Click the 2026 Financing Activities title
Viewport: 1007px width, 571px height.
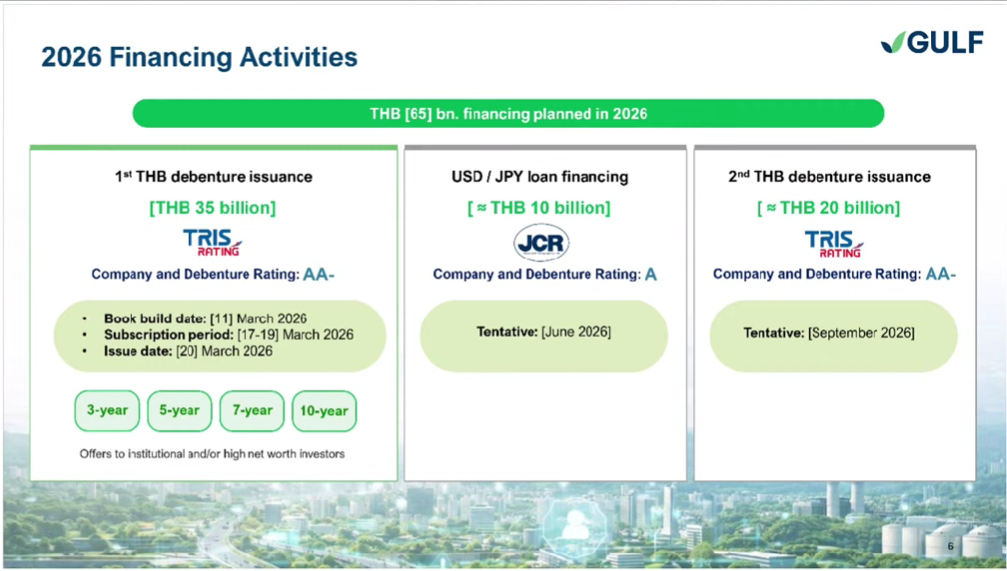[199, 57]
